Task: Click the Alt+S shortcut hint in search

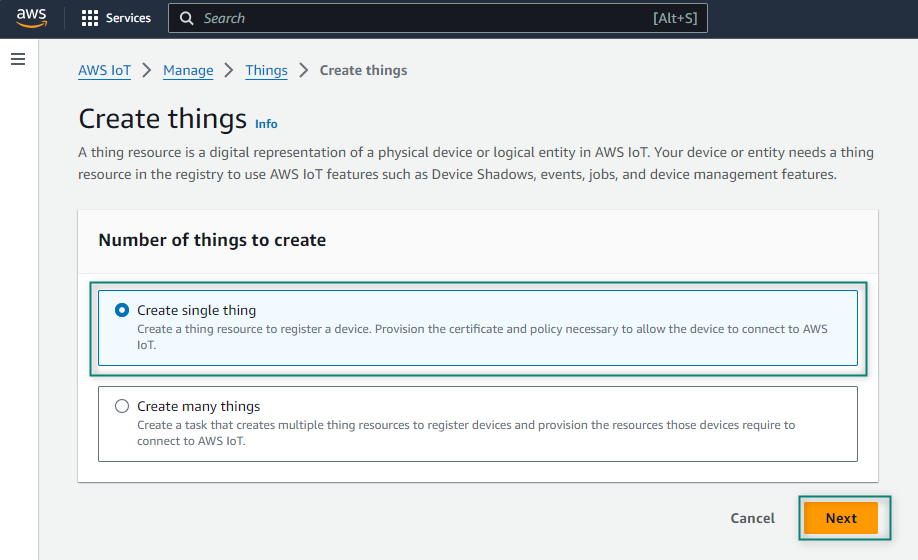Action: pyautogui.click(x=674, y=18)
